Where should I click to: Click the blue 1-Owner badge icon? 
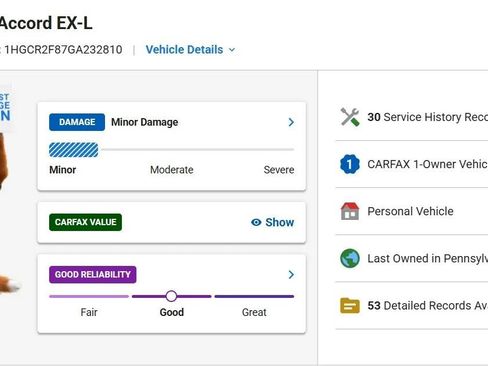coord(350,164)
